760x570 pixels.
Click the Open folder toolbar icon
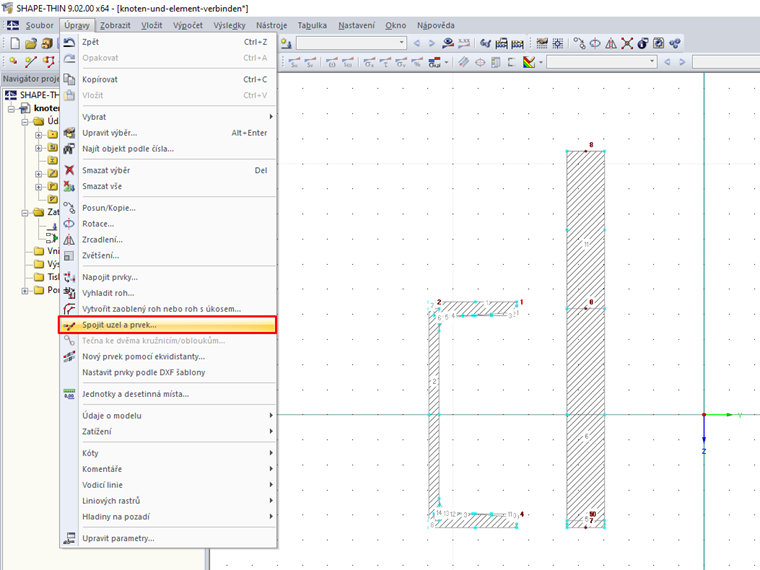(x=31, y=44)
